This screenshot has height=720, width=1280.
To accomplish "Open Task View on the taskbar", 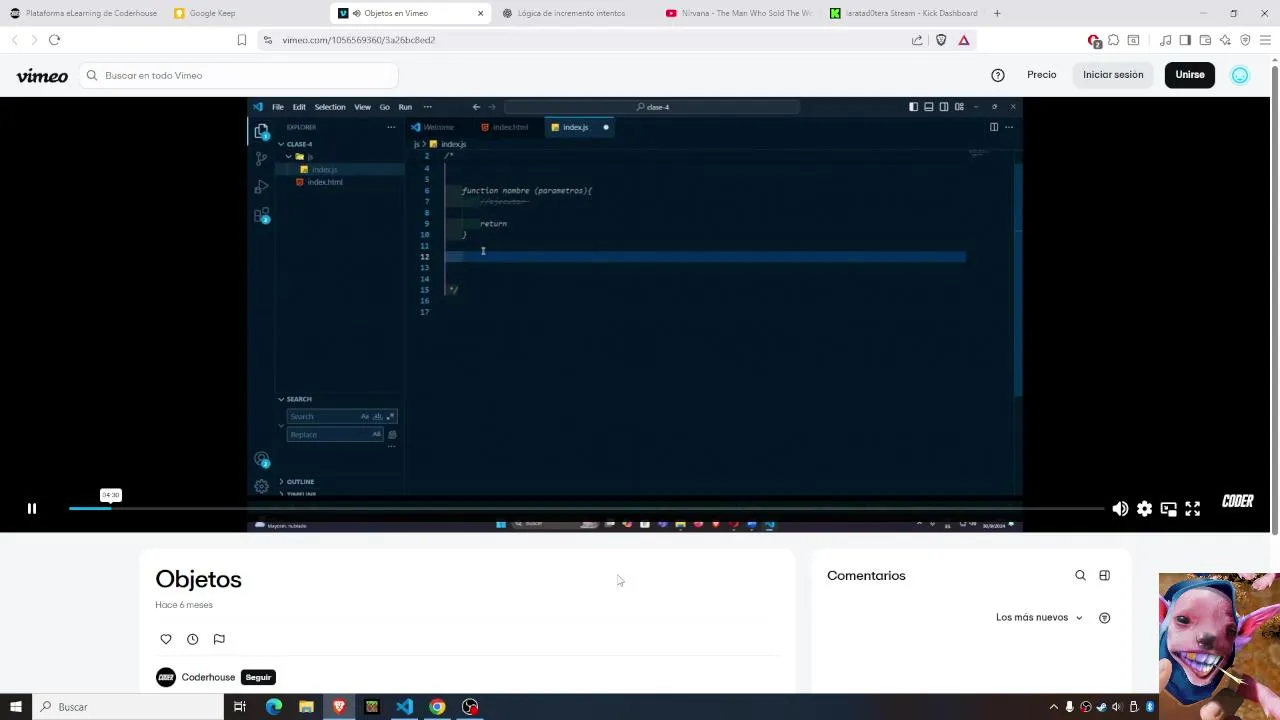I will pyautogui.click(x=240, y=707).
